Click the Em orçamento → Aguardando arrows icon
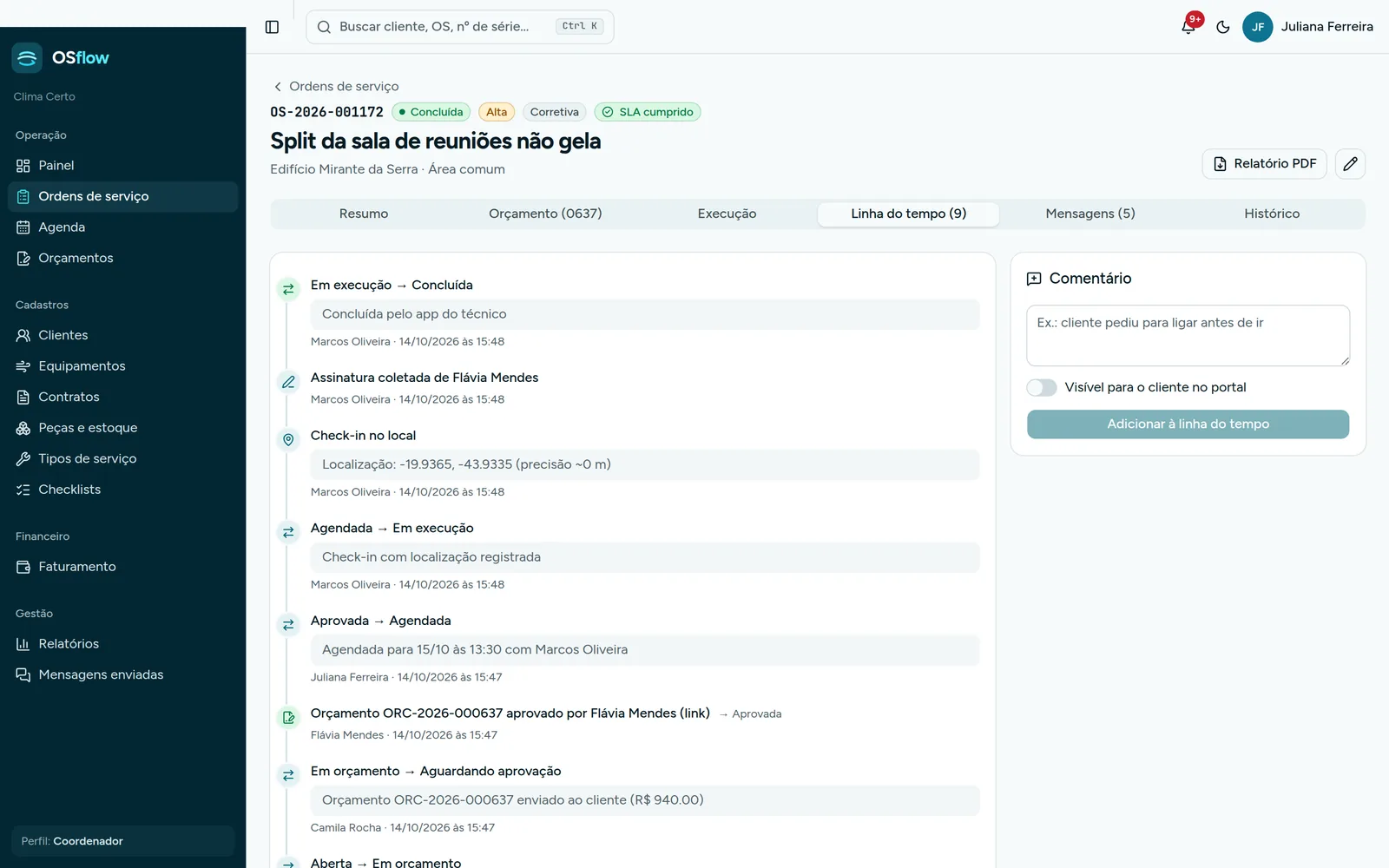The image size is (1389, 868). (x=288, y=775)
